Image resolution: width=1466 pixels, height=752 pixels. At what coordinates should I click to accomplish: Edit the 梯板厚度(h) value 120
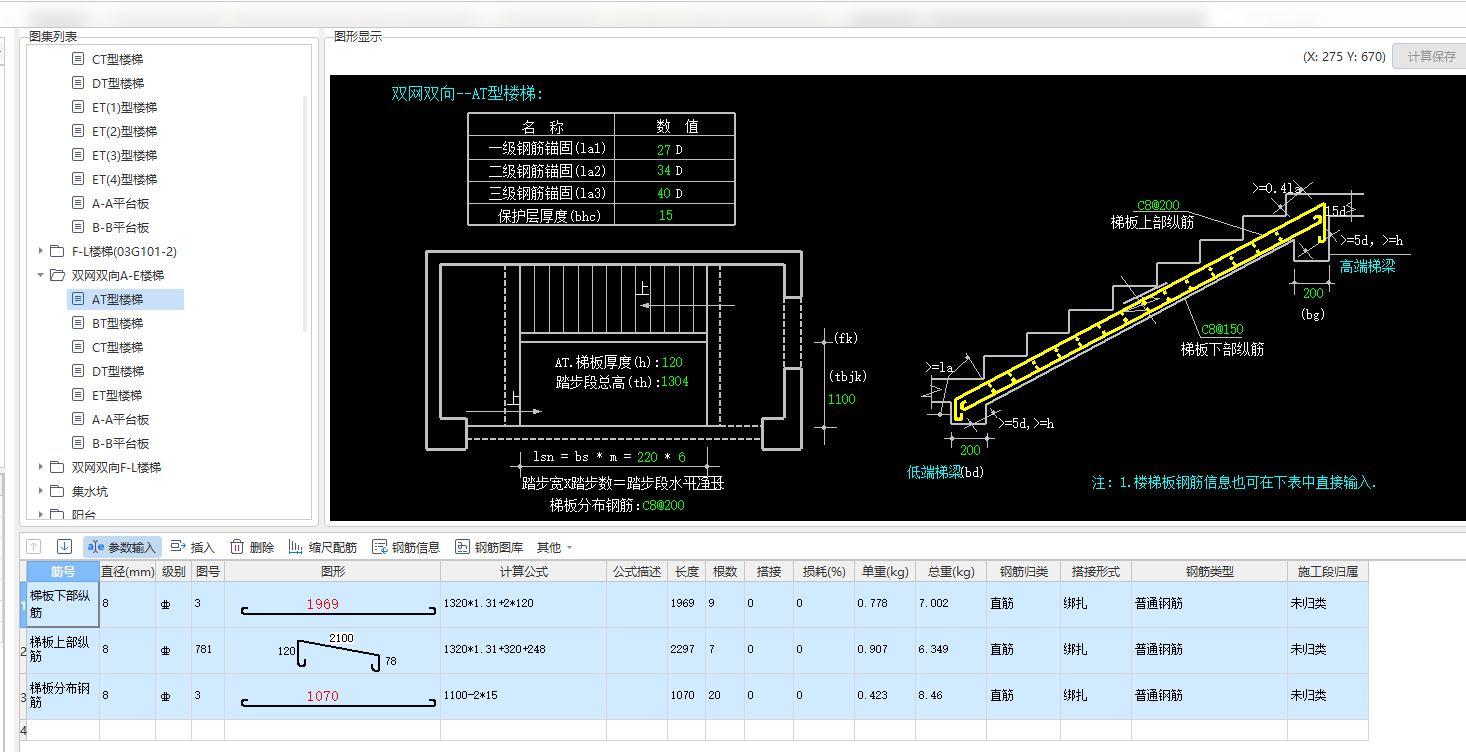[x=671, y=363]
